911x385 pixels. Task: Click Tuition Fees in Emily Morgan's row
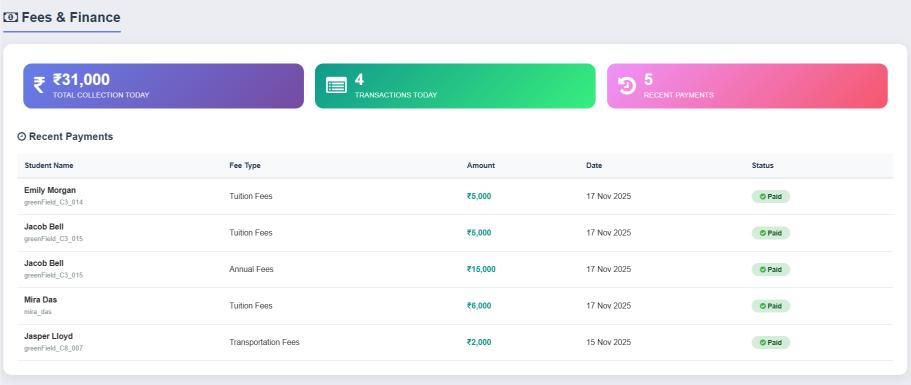click(250, 196)
